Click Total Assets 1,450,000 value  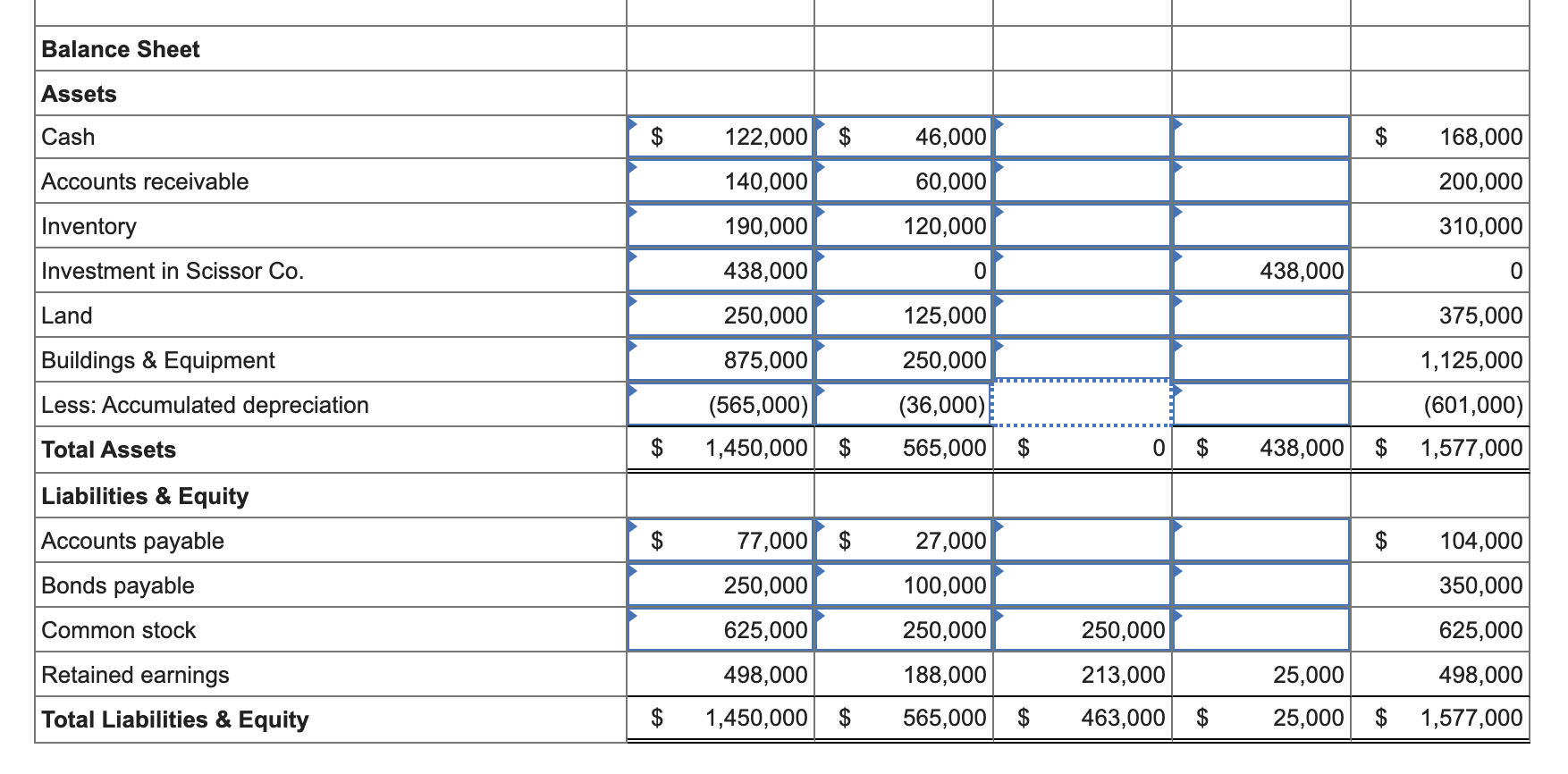click(756, 448)
